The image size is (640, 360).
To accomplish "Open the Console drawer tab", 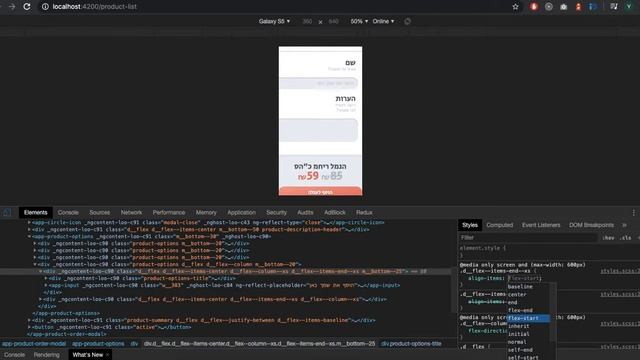I will tap(15, 355).
